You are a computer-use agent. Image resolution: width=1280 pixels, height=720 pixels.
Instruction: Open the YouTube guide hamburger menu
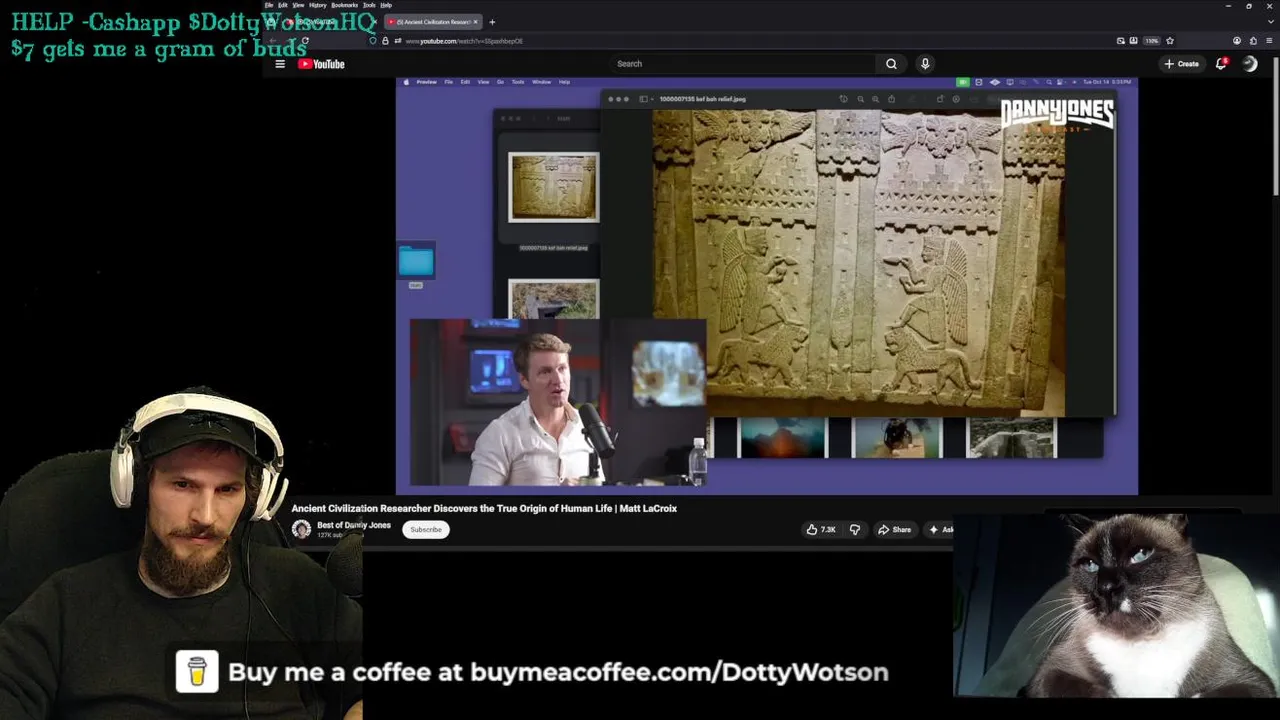[280, 64]
